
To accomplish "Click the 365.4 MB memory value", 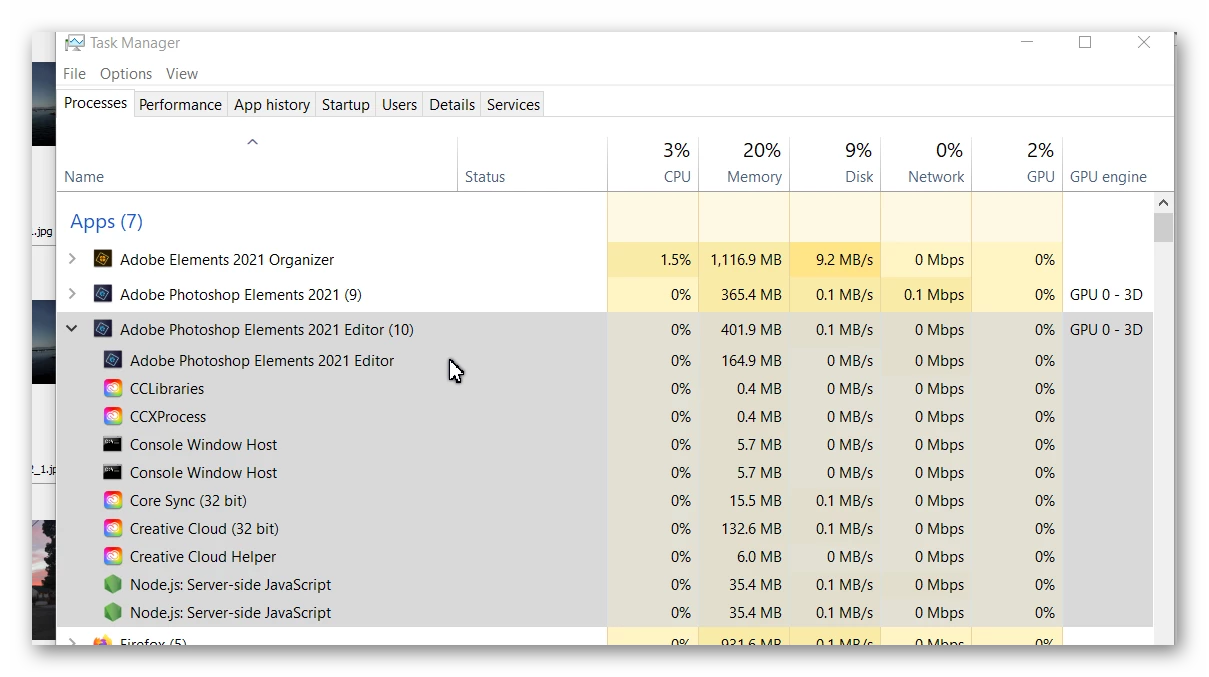I will click(x=751, y=294).
